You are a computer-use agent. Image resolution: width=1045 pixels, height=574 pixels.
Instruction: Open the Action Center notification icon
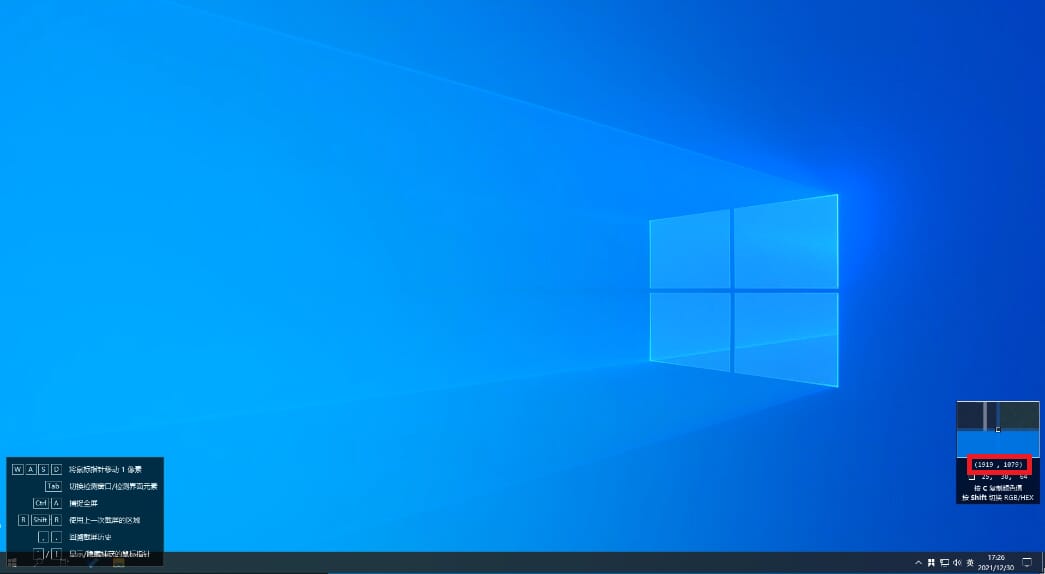1027,562
